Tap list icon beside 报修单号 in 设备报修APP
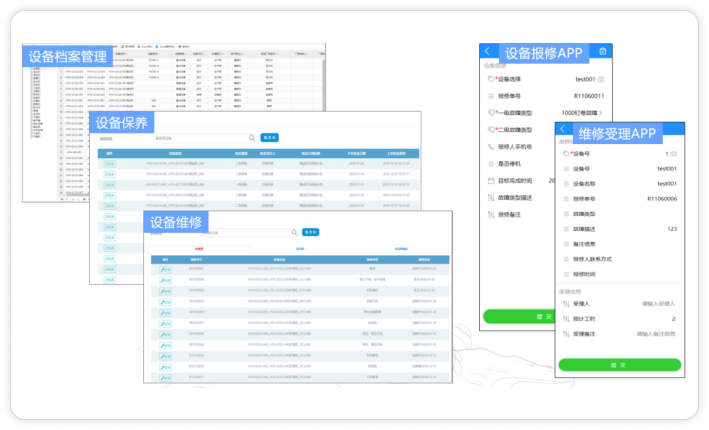709x430 pixels. click(x=491, y=96)
